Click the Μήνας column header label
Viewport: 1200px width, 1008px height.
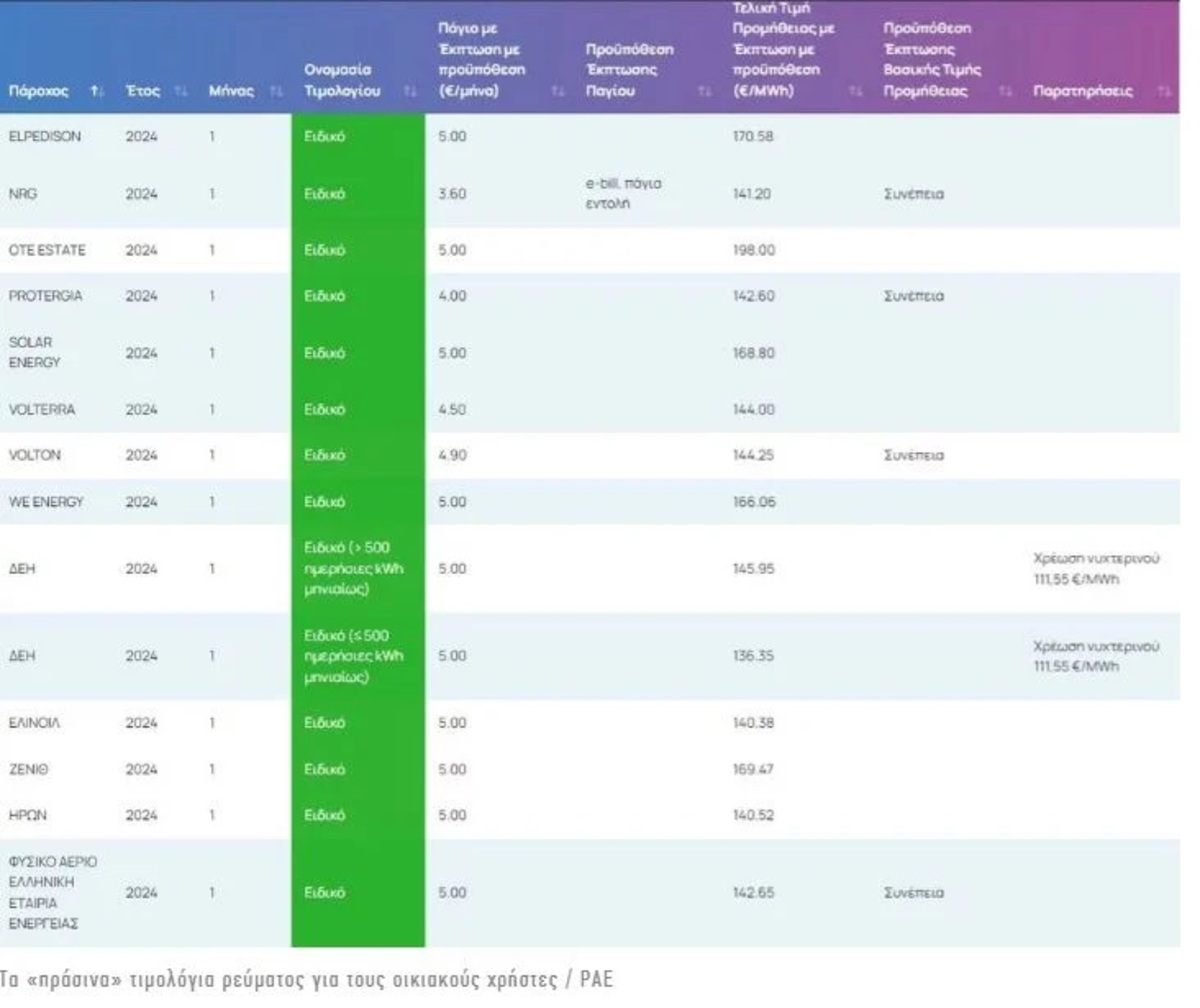232,92
